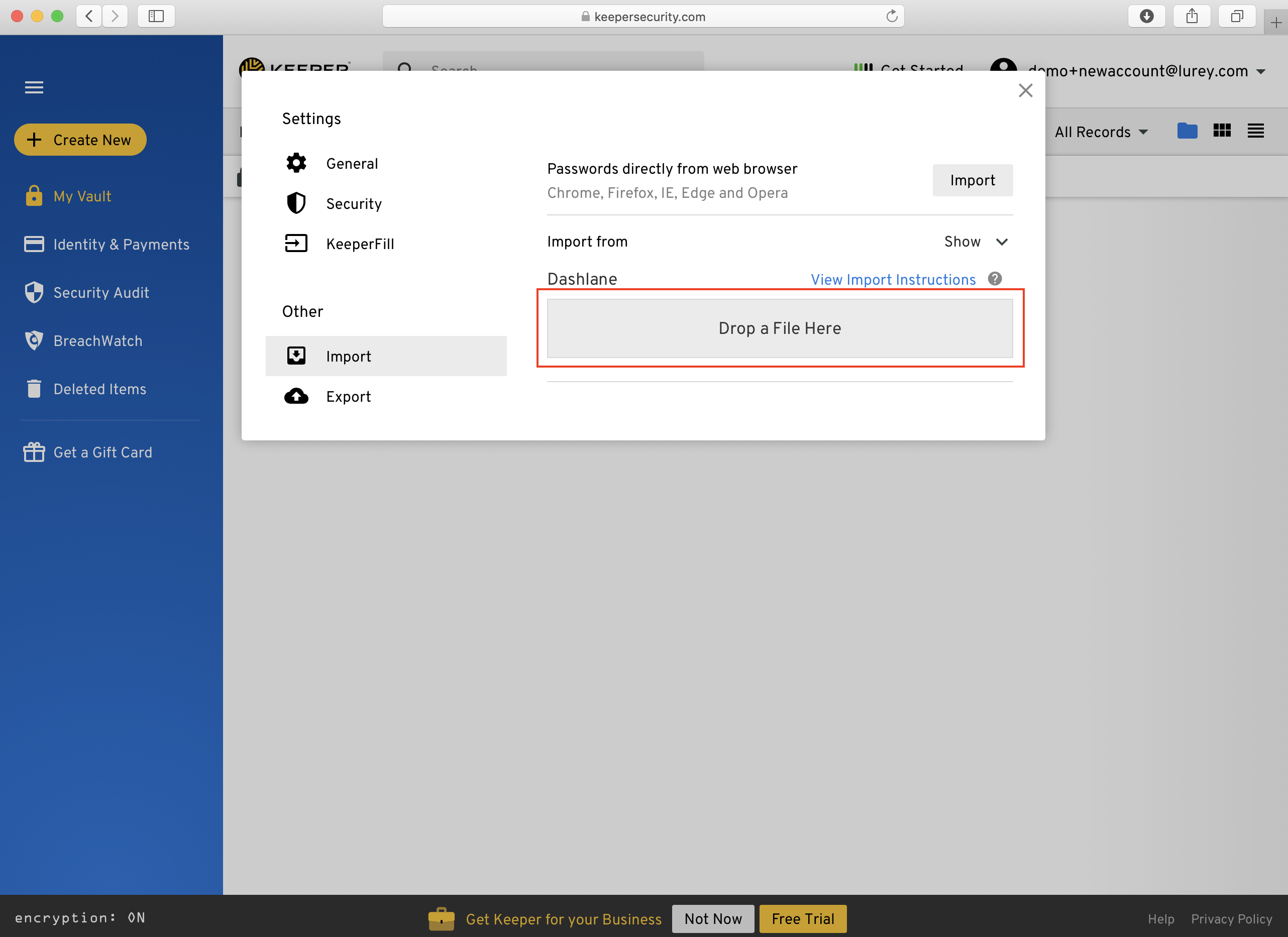Open a new Safari tab

coord(1276,23)
